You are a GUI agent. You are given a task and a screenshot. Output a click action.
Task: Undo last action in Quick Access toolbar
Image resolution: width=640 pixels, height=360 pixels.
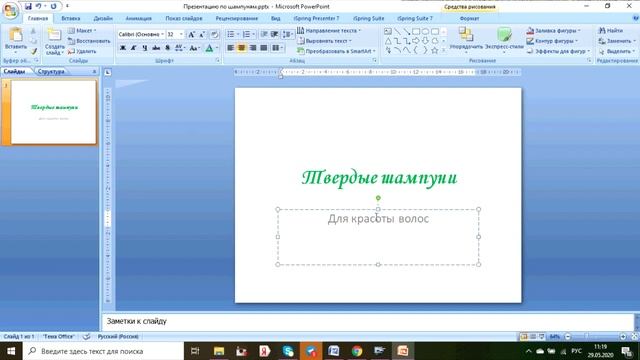pos(38,6)
